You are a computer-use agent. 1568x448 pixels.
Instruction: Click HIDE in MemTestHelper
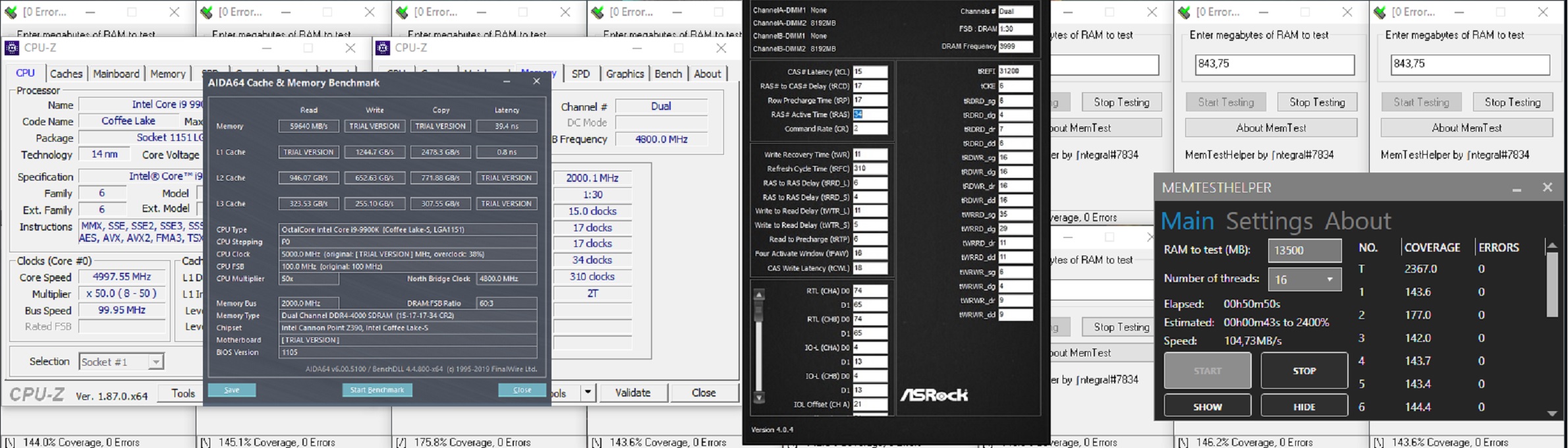1304,406
